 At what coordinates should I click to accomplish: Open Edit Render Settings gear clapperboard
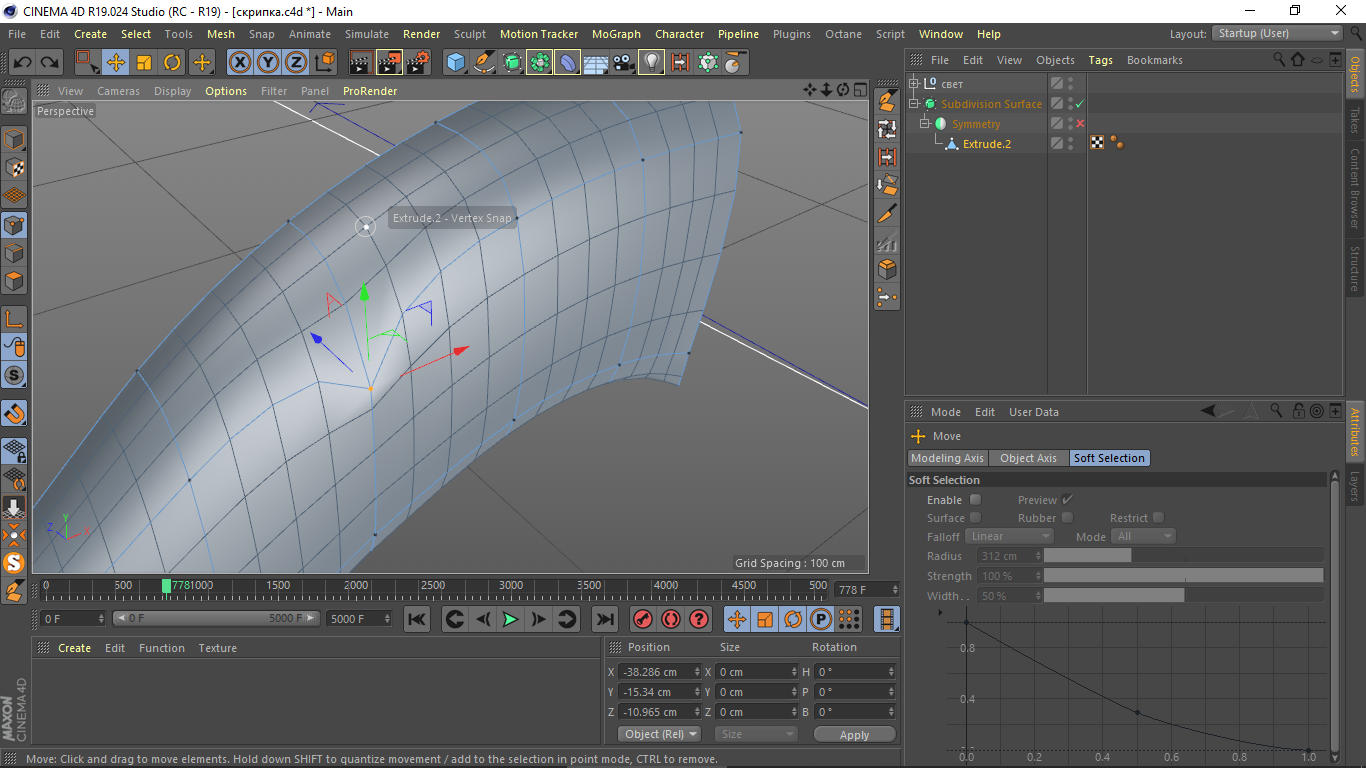(418, 62)
